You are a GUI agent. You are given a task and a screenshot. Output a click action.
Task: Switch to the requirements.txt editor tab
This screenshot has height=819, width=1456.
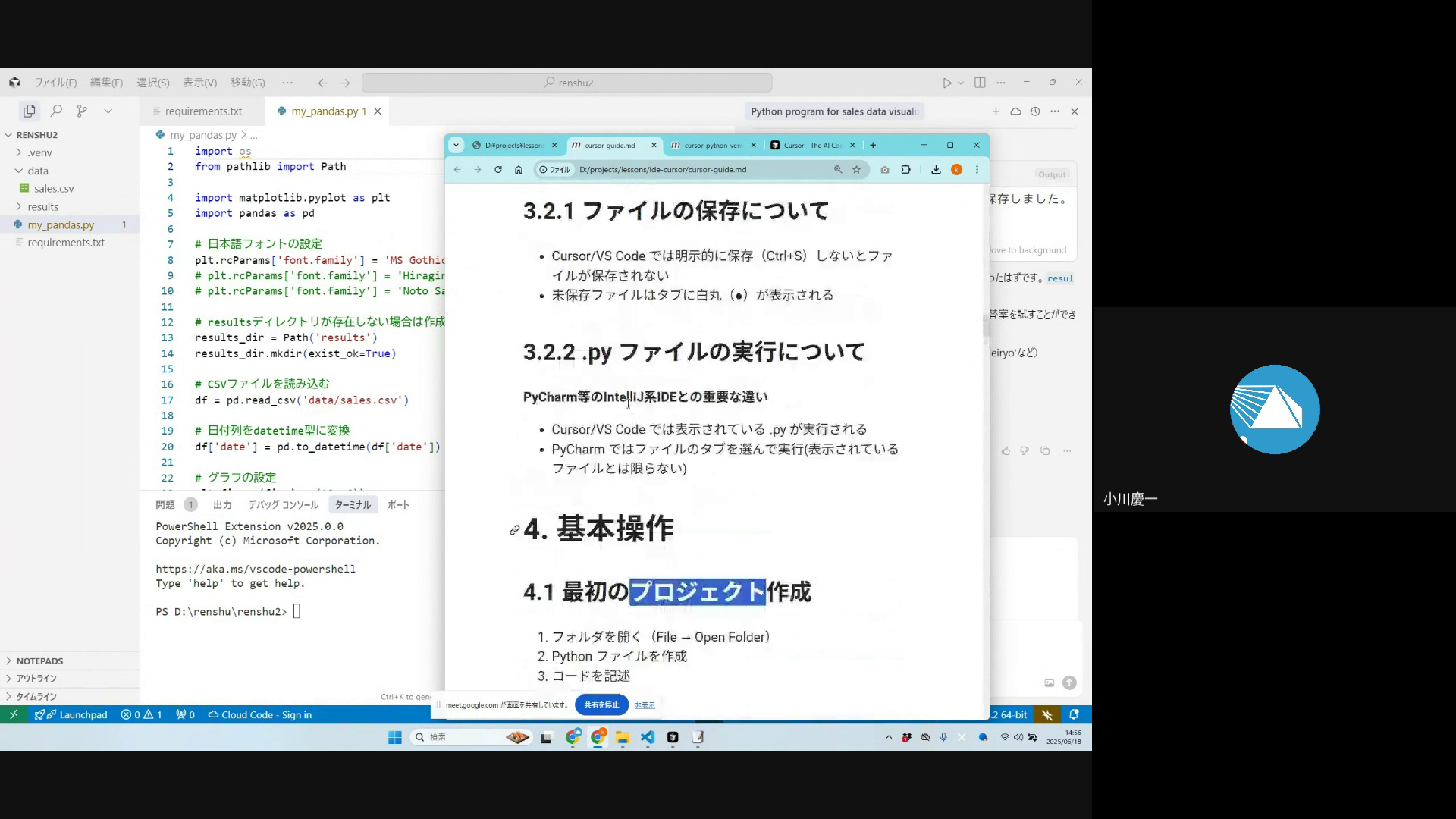coord(202,111)
